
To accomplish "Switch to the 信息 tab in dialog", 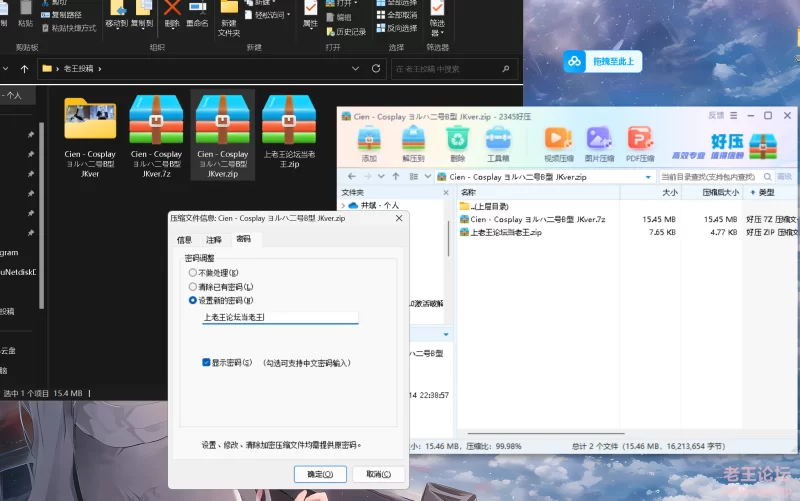I will click(184, 240).
